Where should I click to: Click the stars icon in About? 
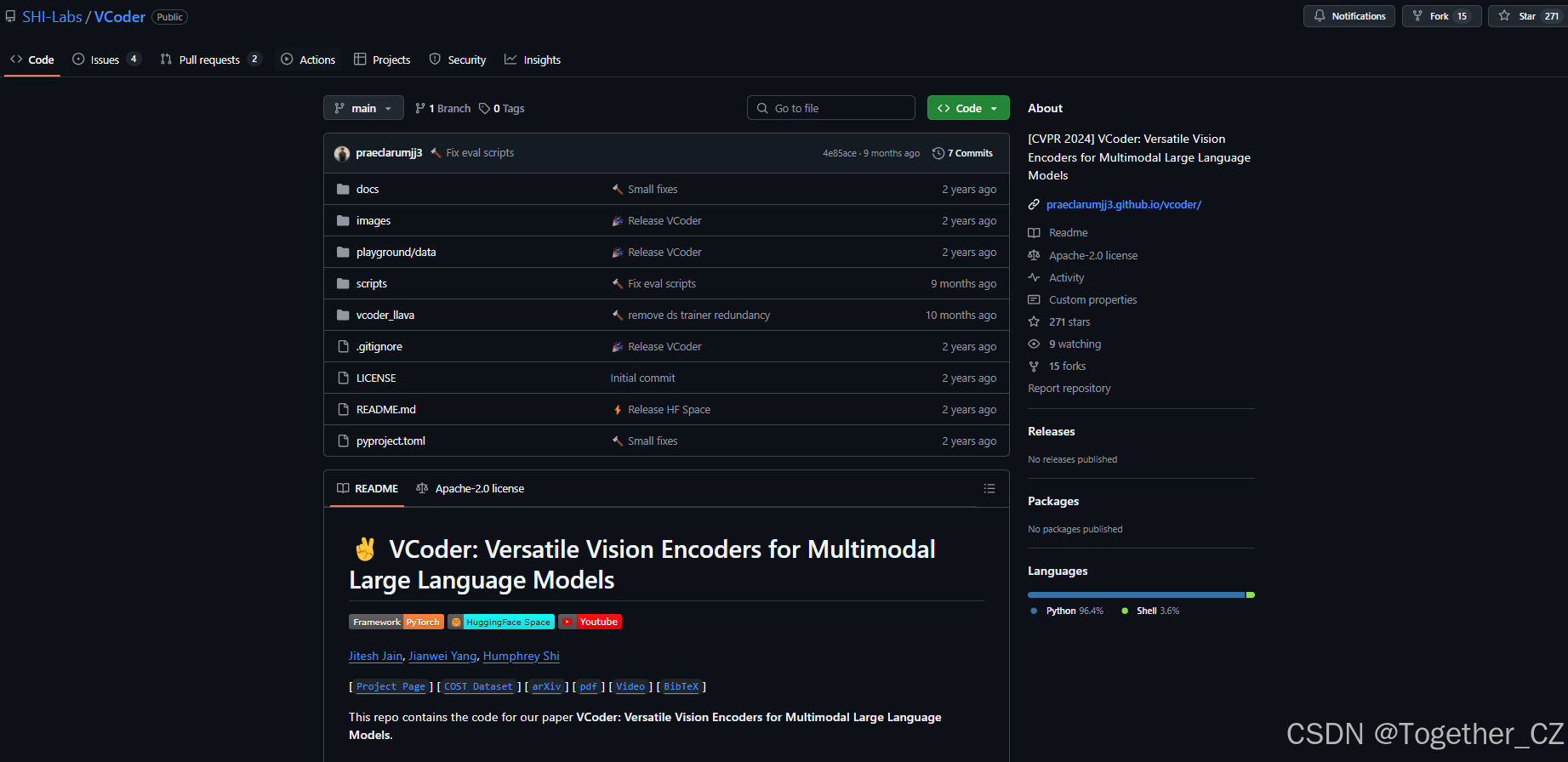(x=1034, y=321)
